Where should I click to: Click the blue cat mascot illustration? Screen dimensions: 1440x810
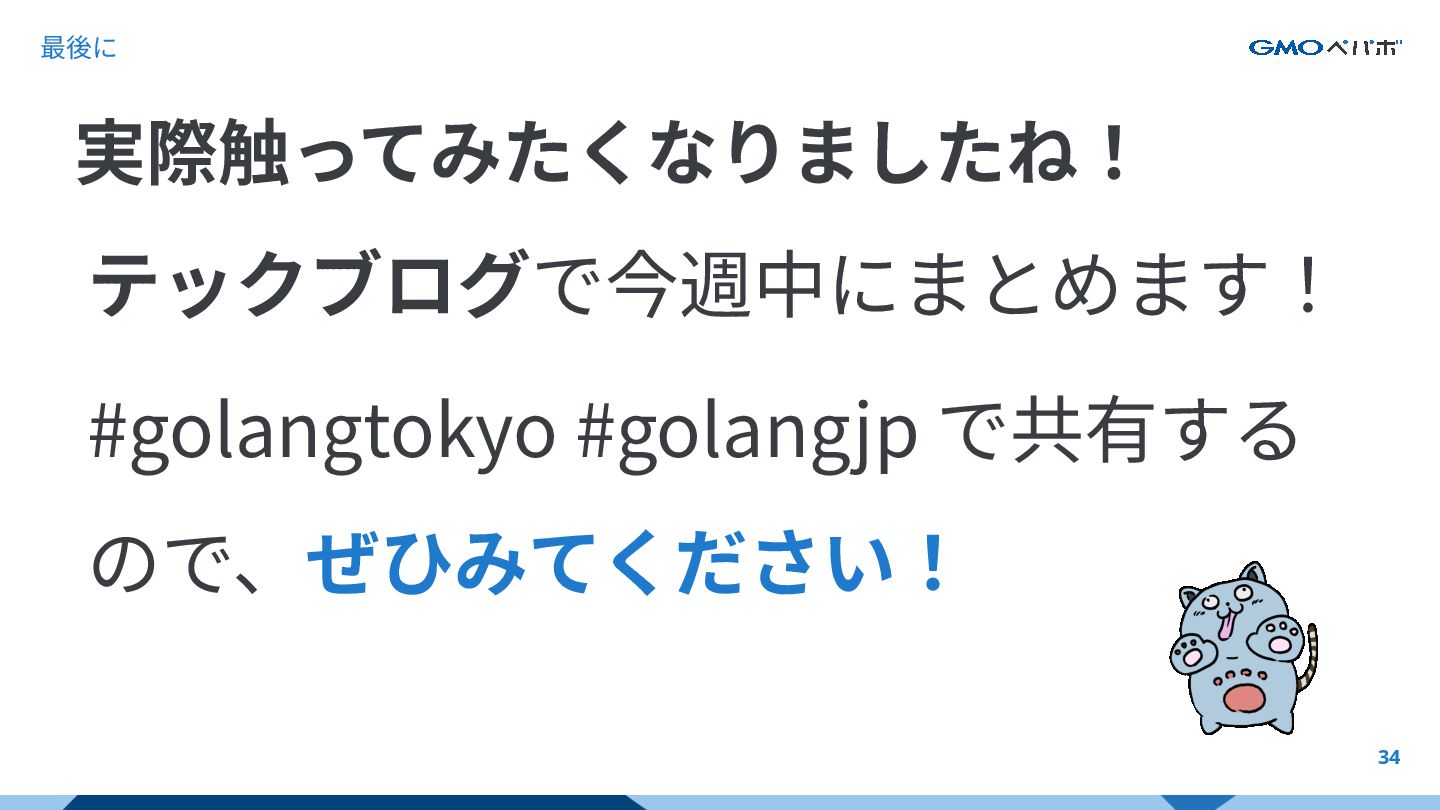point(1243,648)
